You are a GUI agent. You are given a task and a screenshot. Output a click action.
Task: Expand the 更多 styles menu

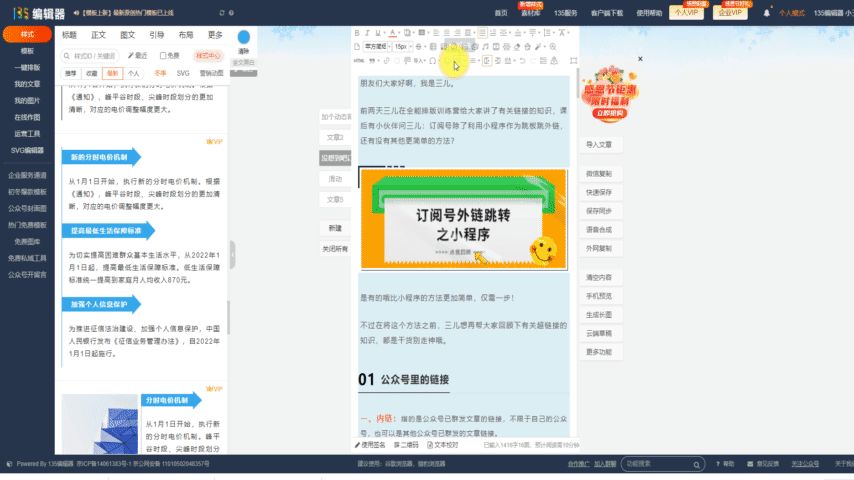click(215, 35)
